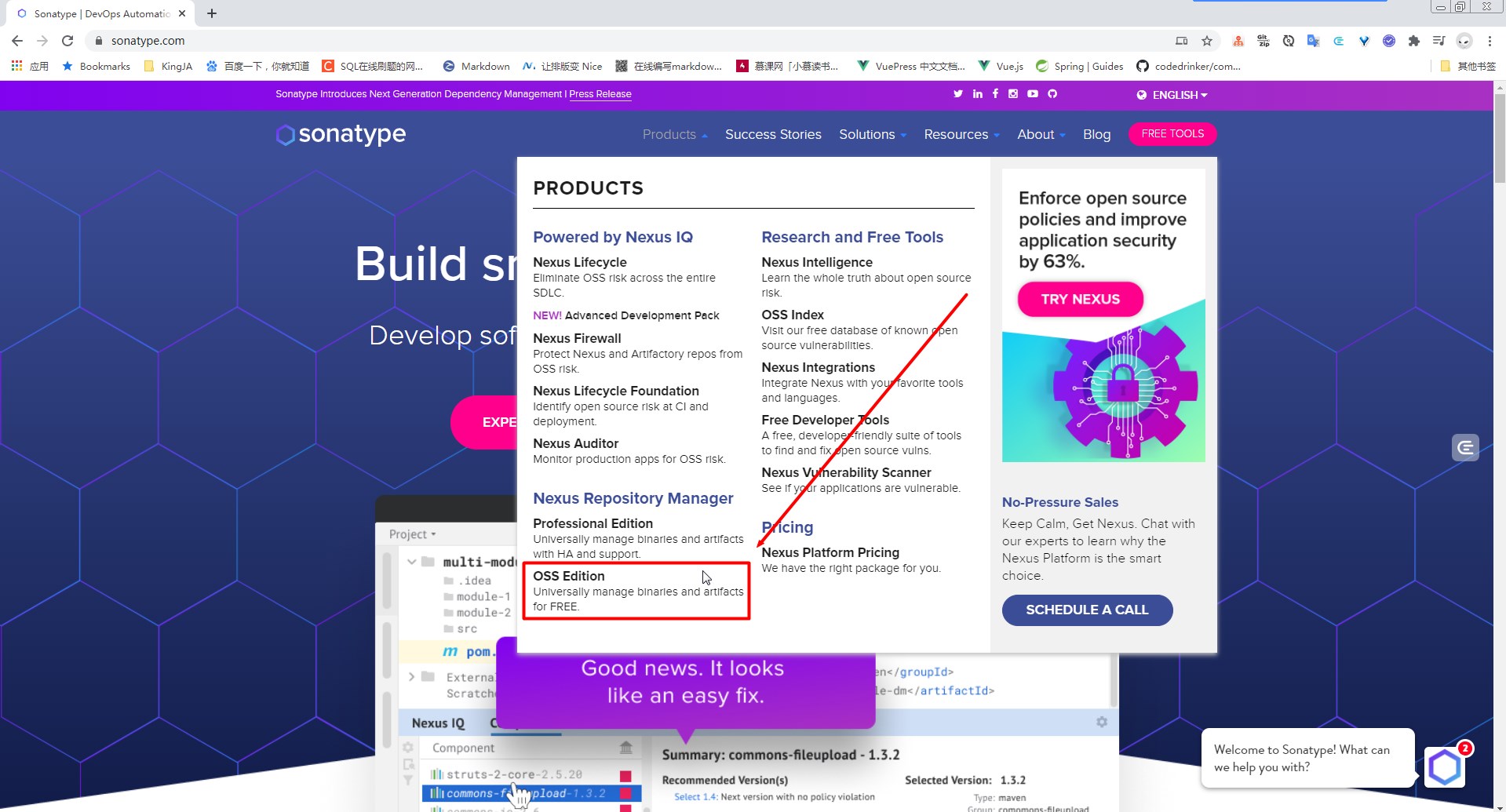Open the Chrome three-dot menu

tap(1490, 41)
